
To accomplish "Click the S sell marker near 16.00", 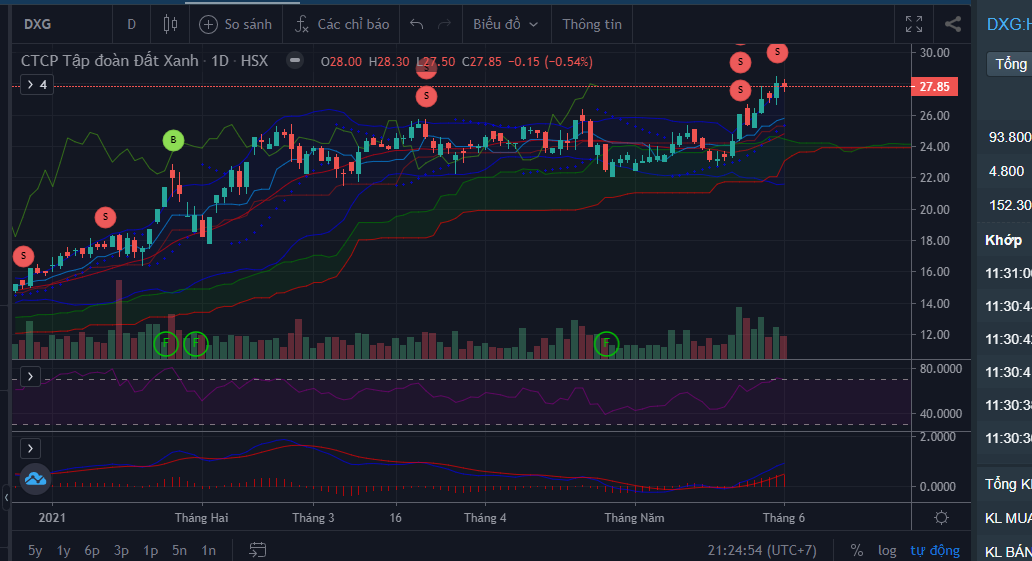I will pos(24,256).
